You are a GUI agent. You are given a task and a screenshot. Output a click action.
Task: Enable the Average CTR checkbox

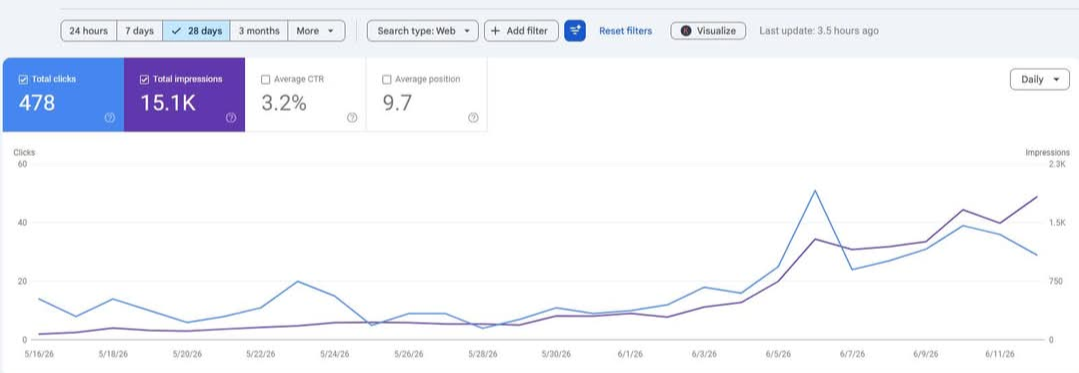coord(266,80)
